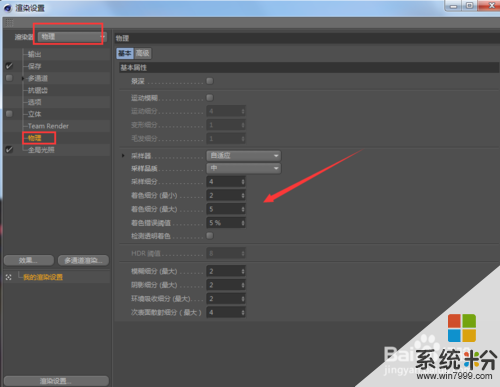The height and width of the screenshot is (387, 500).
Task: Expand the 采样器 disclosure triangle
Action: coord(123,156)
